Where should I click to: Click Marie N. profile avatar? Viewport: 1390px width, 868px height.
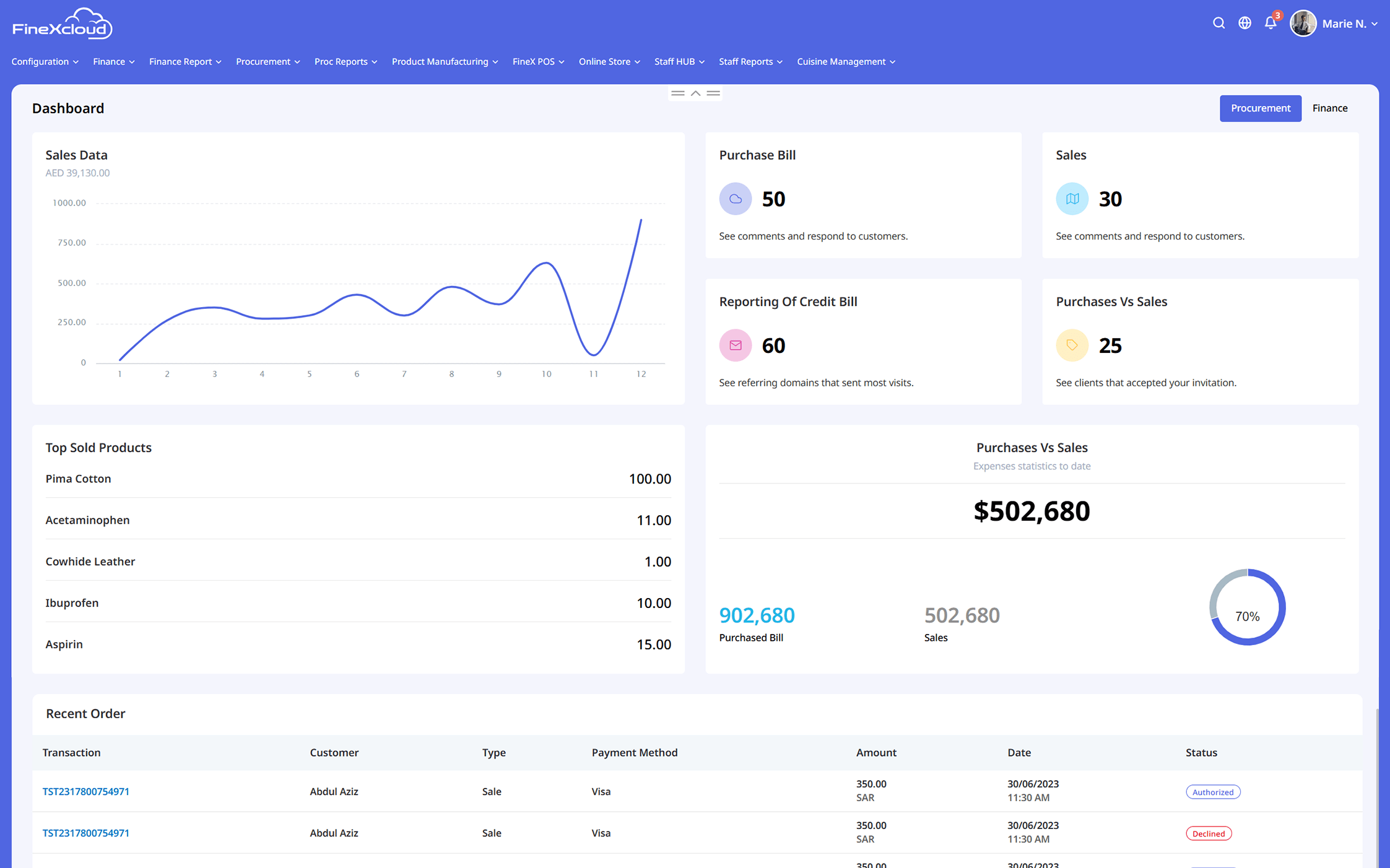coord(1303,24)
